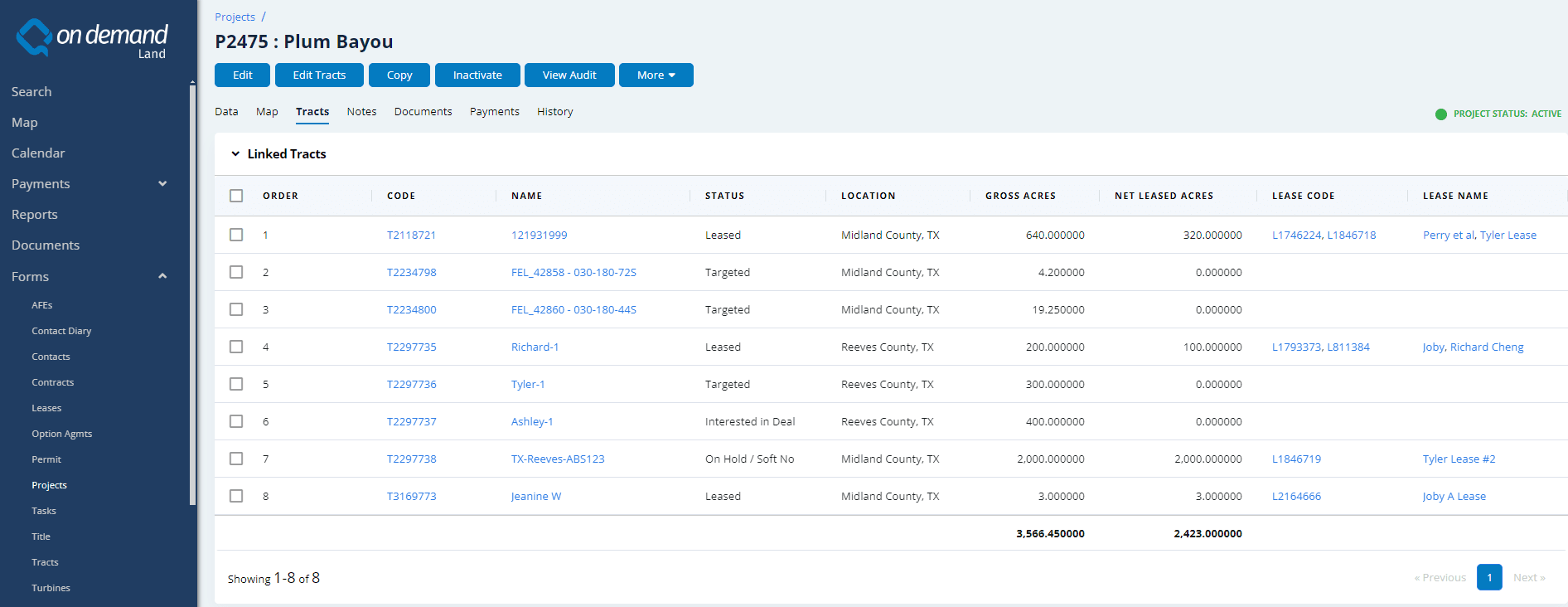Open Title under Forms
This screenshot has width=1568, height=607.
point(41,537)
